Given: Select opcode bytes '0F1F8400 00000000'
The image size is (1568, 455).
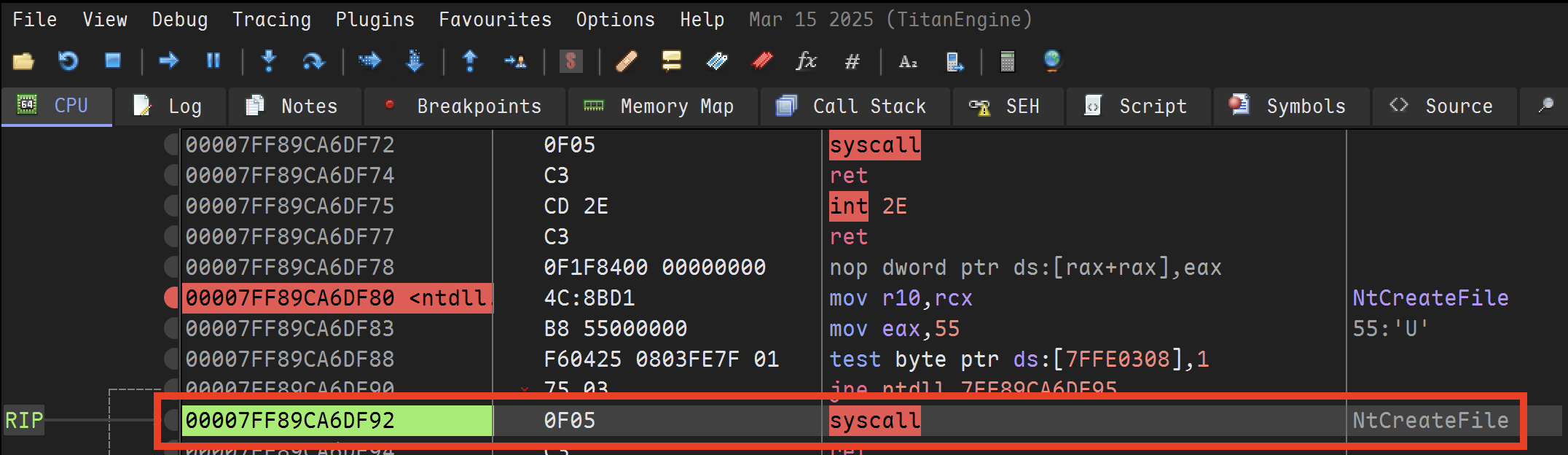Looking at the screenshot, I should coord(654,268).
